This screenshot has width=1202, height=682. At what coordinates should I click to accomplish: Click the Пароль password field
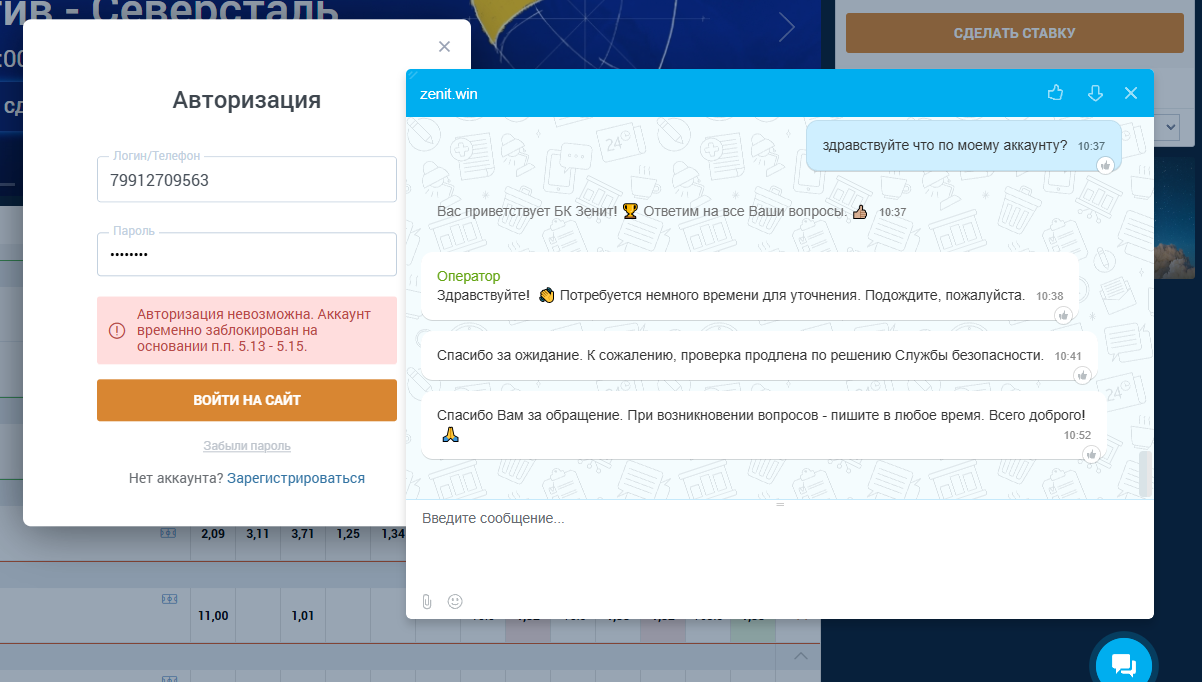(246, 255)
